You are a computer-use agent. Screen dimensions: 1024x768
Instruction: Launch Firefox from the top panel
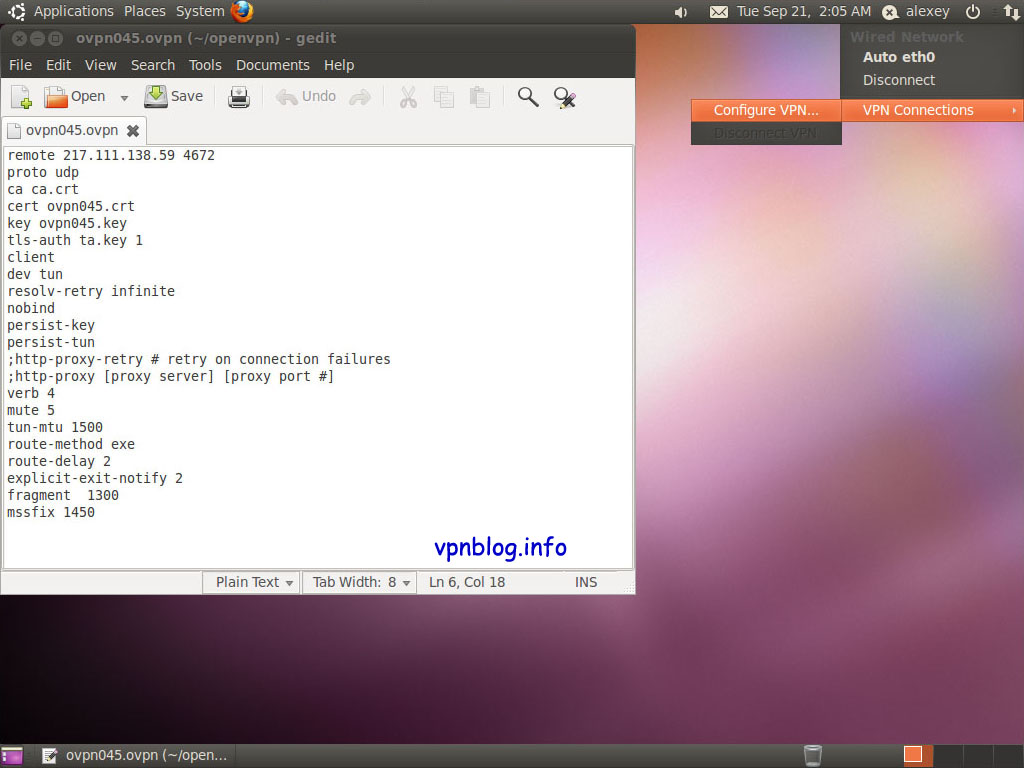tap(242, 11)
